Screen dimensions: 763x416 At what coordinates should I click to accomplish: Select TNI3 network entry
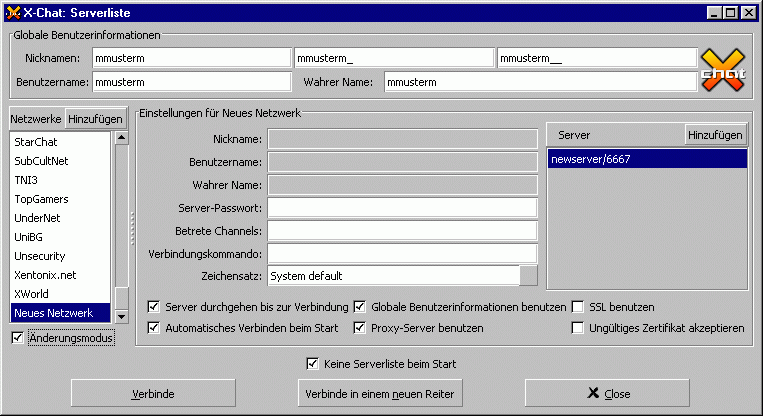[x=60, y=180]
